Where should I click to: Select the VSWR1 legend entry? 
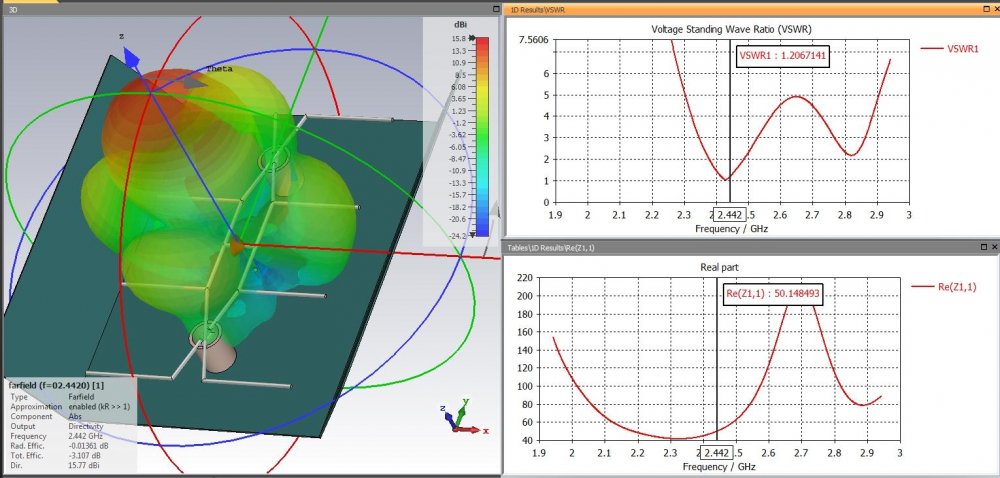click(x=953, y=48)
